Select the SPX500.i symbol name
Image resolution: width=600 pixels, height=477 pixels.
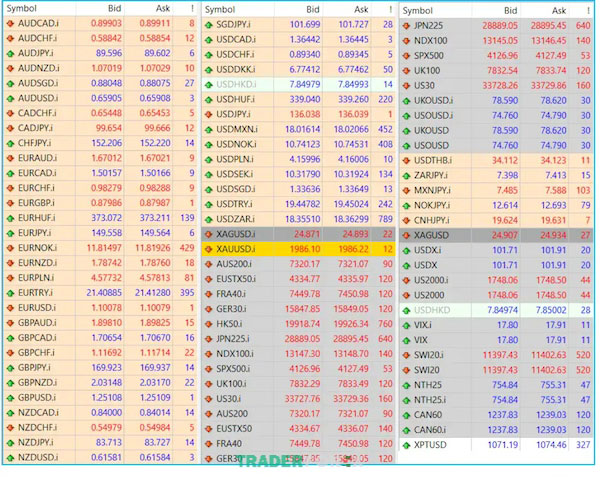coord(233,369)
